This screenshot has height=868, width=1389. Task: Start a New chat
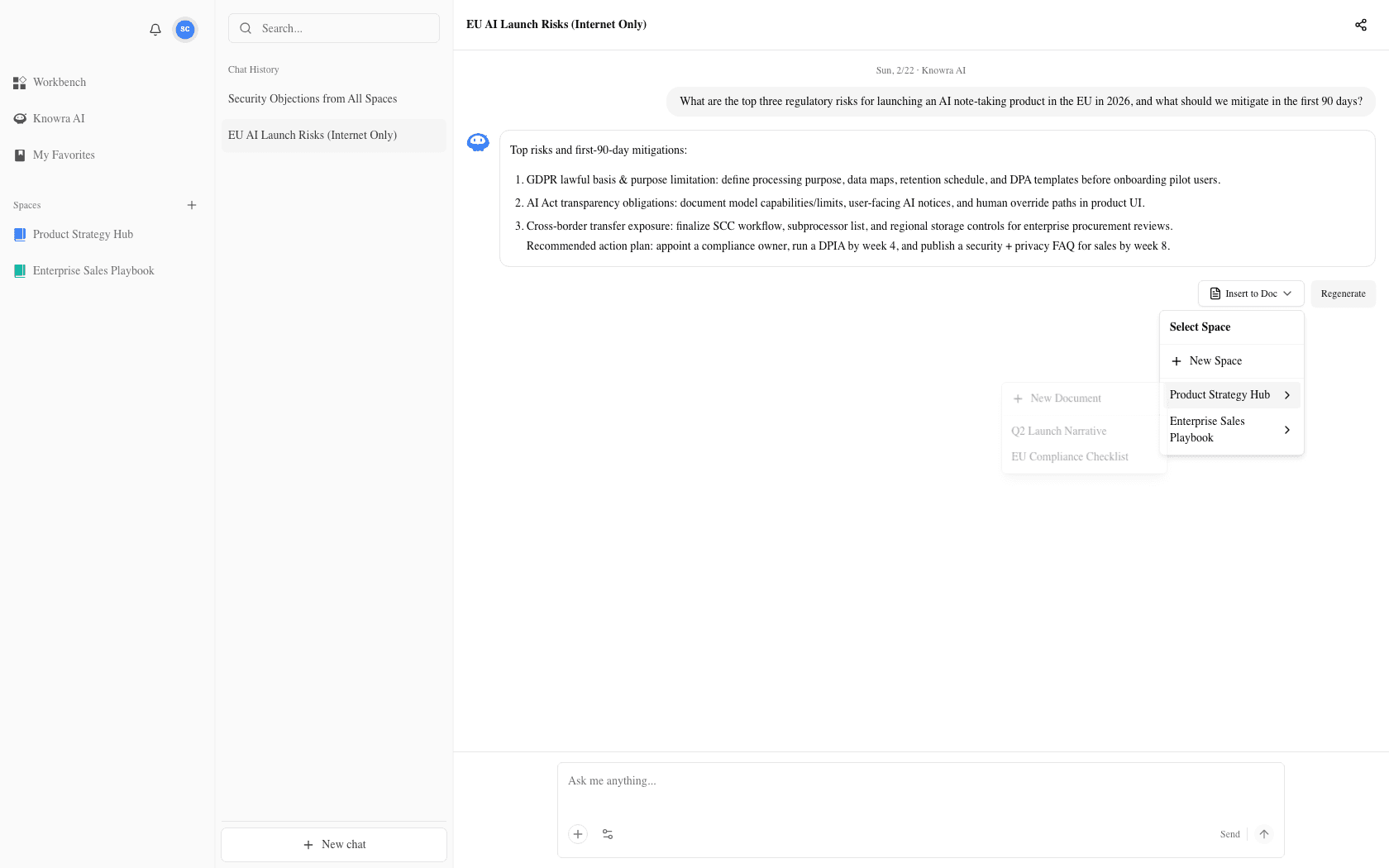333,844
